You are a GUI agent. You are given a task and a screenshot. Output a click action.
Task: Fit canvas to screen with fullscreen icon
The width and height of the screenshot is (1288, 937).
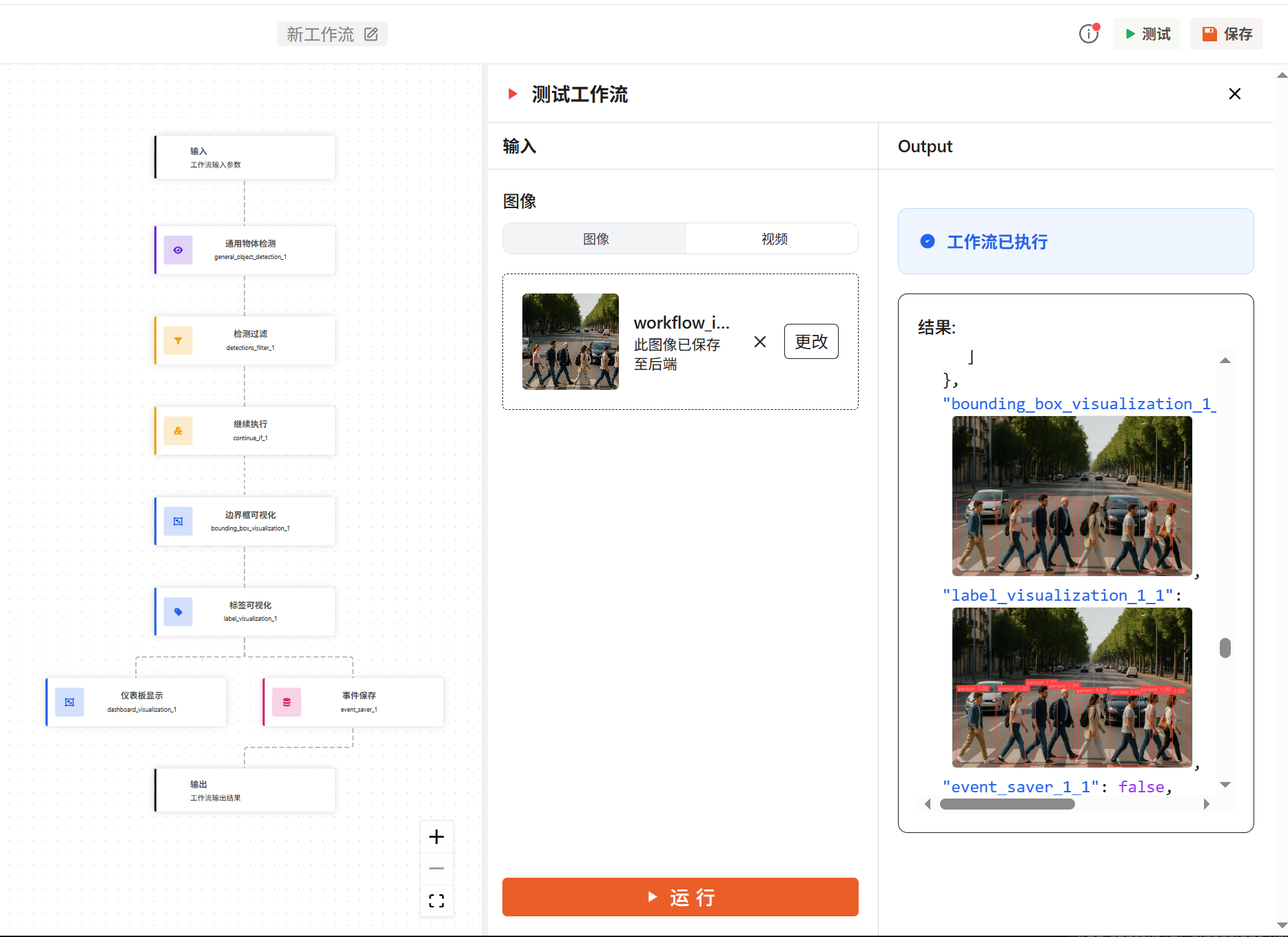436,900
